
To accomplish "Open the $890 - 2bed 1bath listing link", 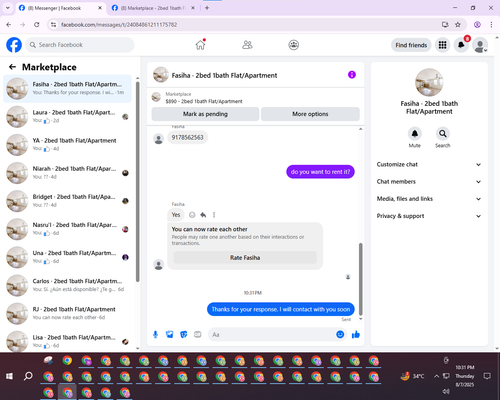I will click(204, 101).
